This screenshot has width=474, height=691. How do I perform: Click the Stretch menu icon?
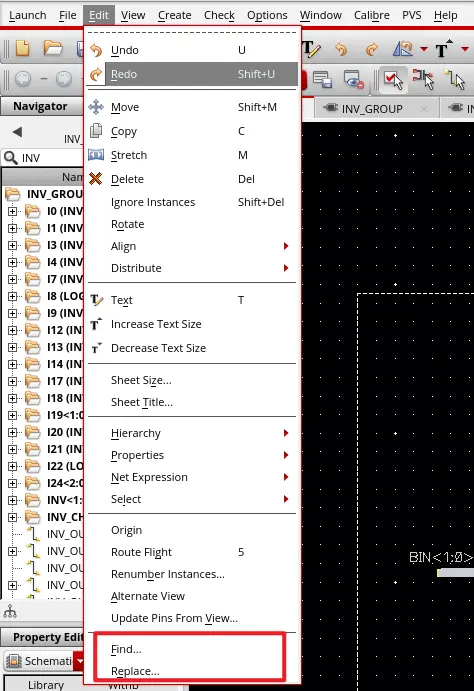(96, 155)
